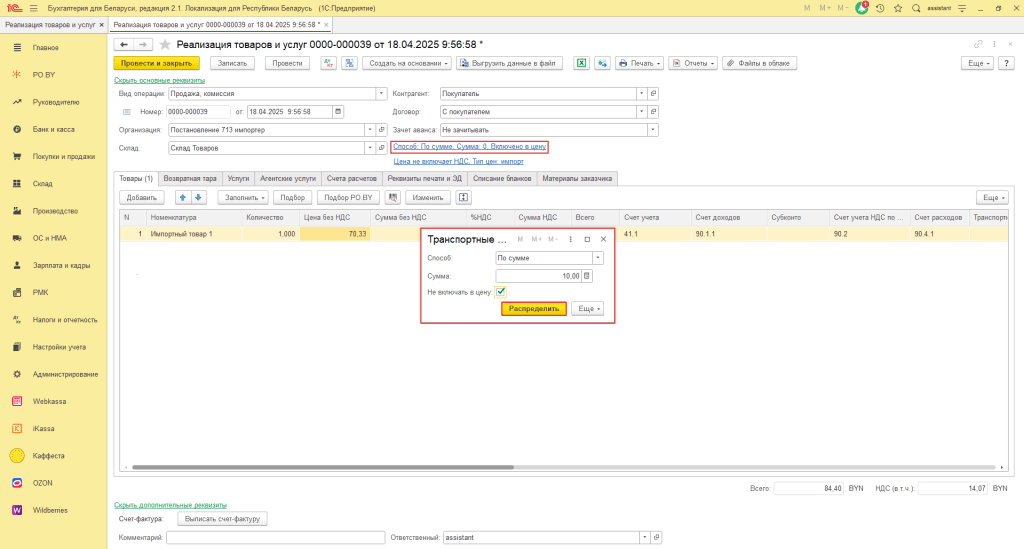Click the icon button right of Изменить
This screenshot has height=549, width=1024.
click(x=463, y=197)
